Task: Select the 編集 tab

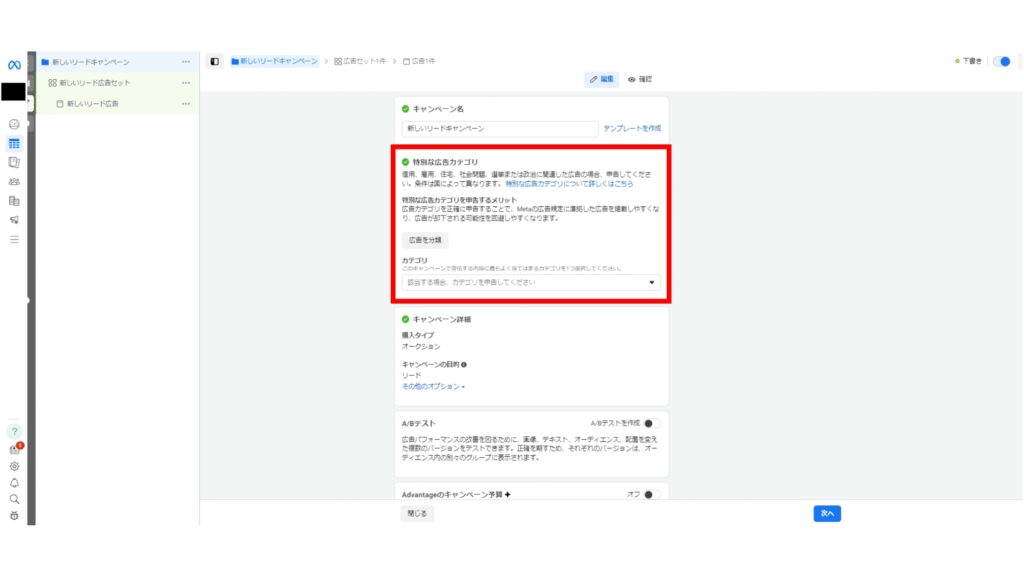Action: click(601, 78)
